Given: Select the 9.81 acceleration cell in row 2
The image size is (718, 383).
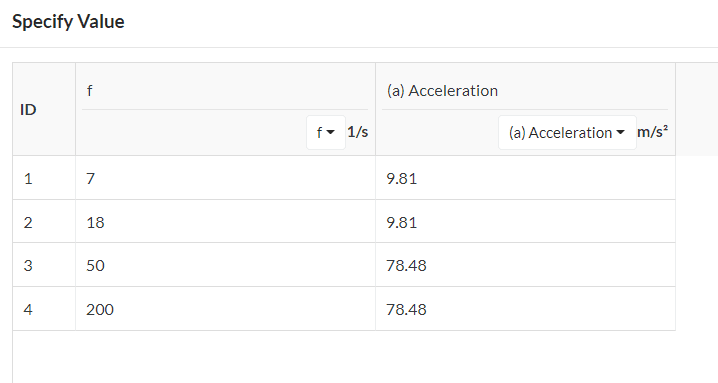Looking at the screenshot, I should pyautogui.click(x=525, y=222).
